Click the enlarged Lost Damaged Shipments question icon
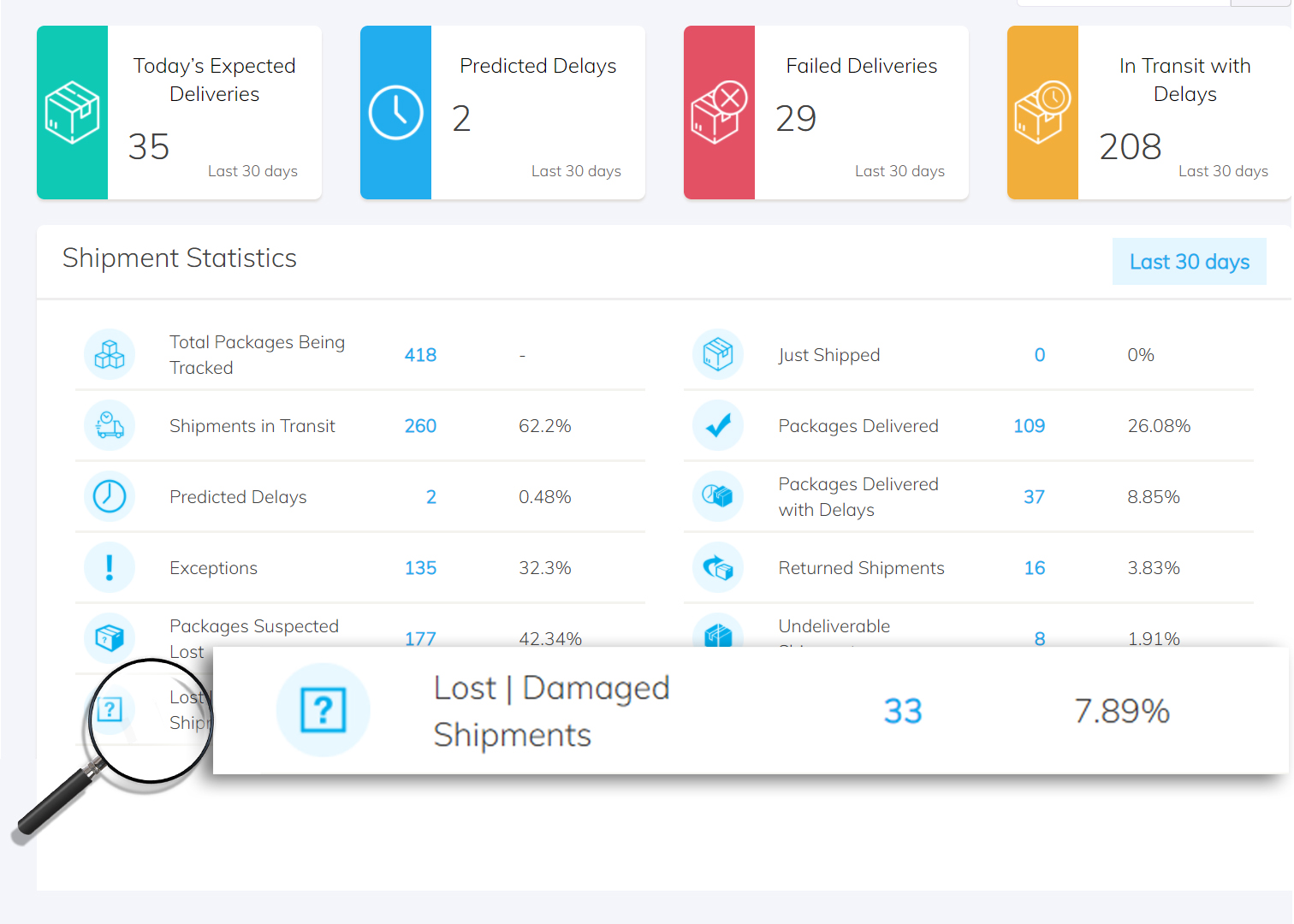 pos(323,710)
